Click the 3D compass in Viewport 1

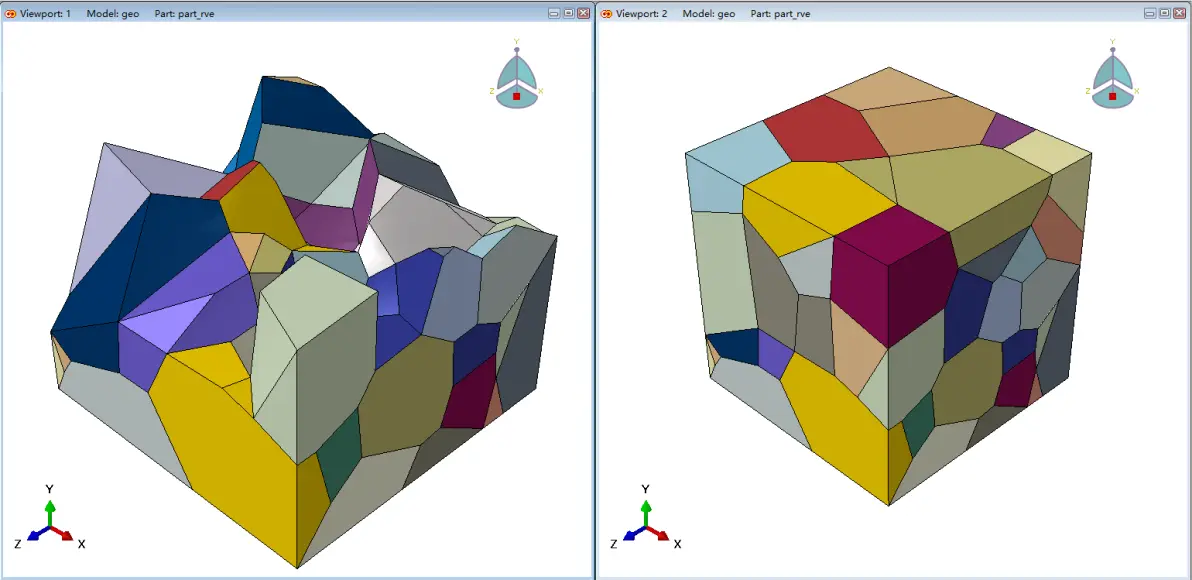[x=516, y=74]
